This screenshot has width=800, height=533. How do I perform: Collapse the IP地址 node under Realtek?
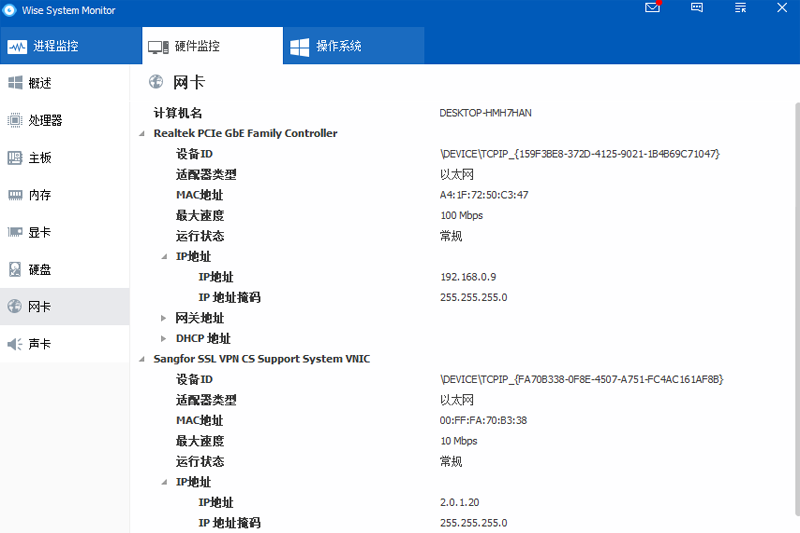(x=165, y=257)
